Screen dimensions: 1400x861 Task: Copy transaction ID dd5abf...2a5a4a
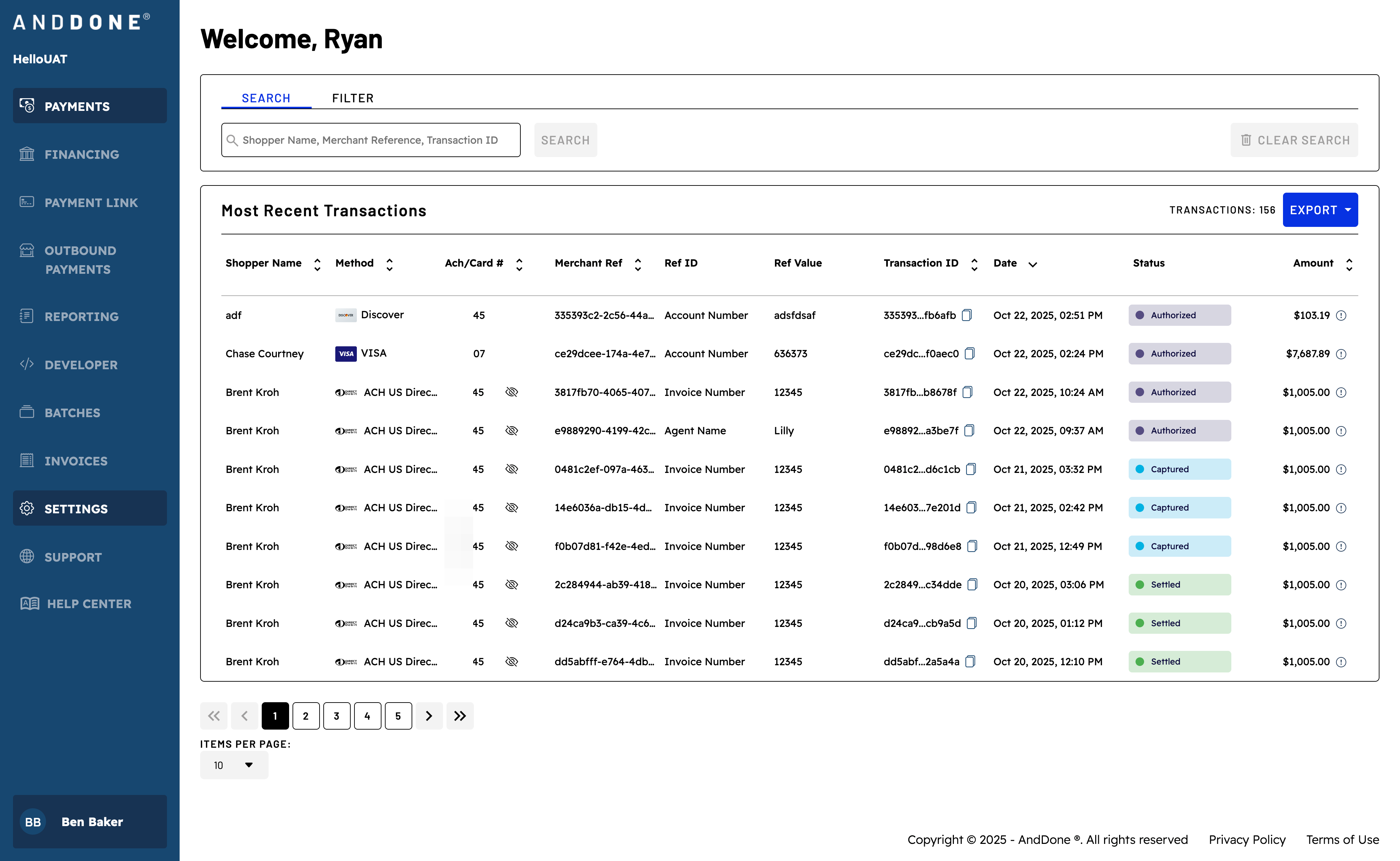(970, 661)
